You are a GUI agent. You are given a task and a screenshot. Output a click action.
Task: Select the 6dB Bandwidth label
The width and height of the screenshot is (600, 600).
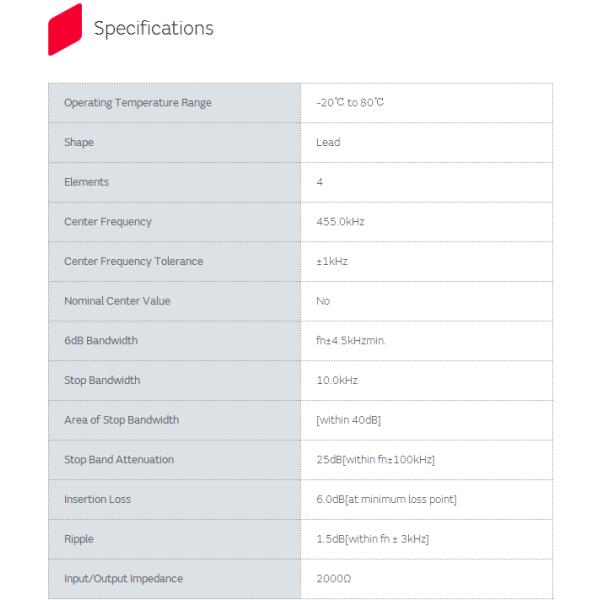pyautogui.click(x=101, y=341)
